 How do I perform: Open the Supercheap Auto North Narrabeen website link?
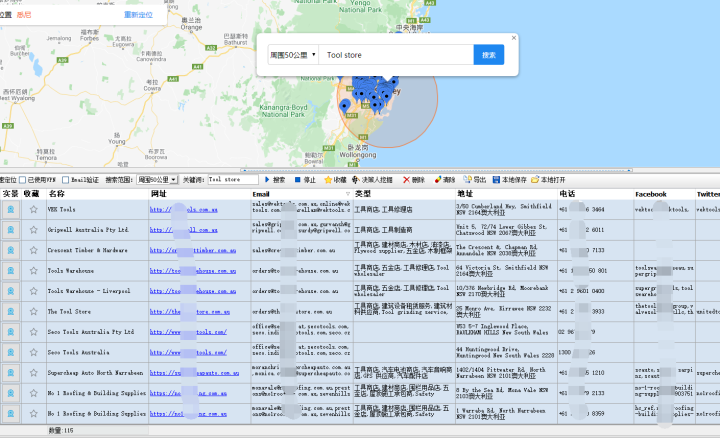[x=194, y=373]
